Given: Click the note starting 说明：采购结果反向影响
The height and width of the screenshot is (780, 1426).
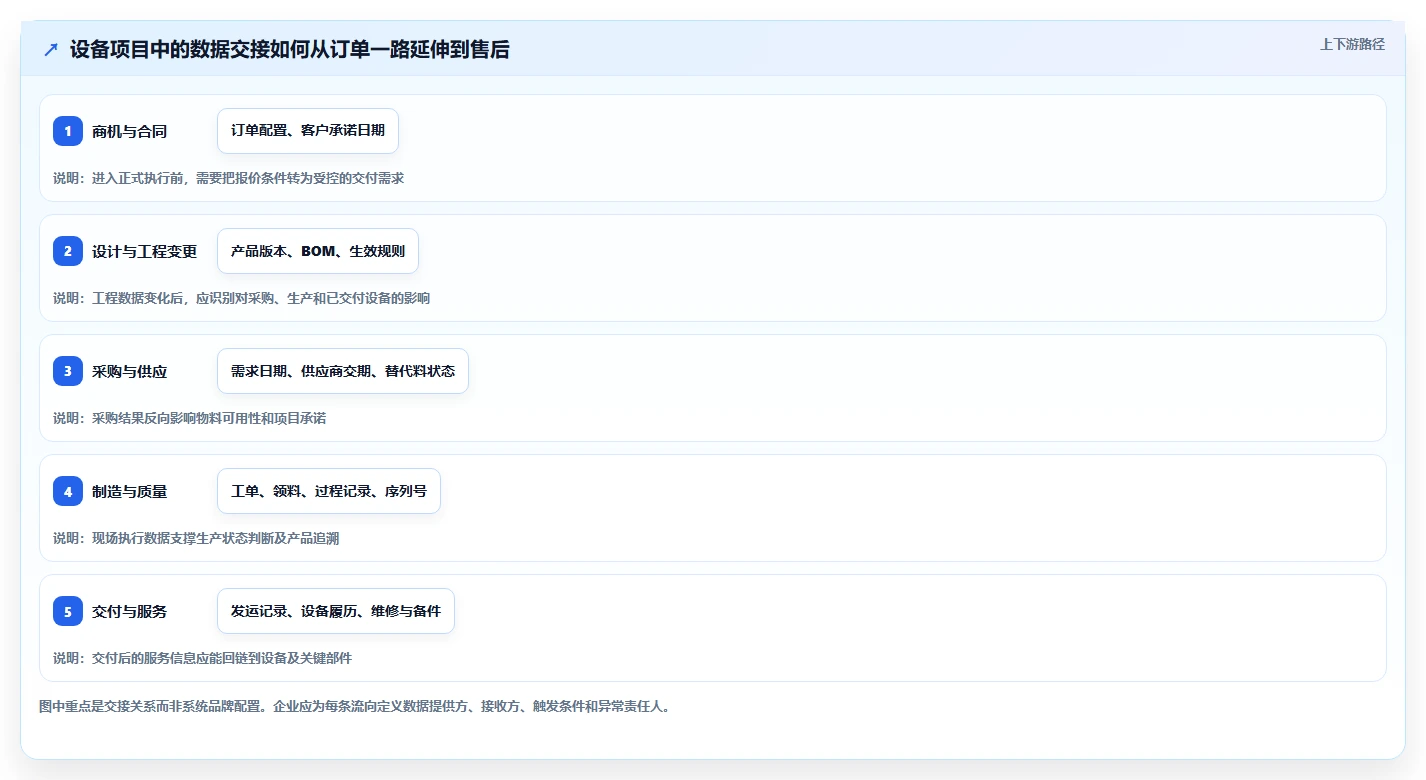Looking at the screenshot, I should pos(189,418).
